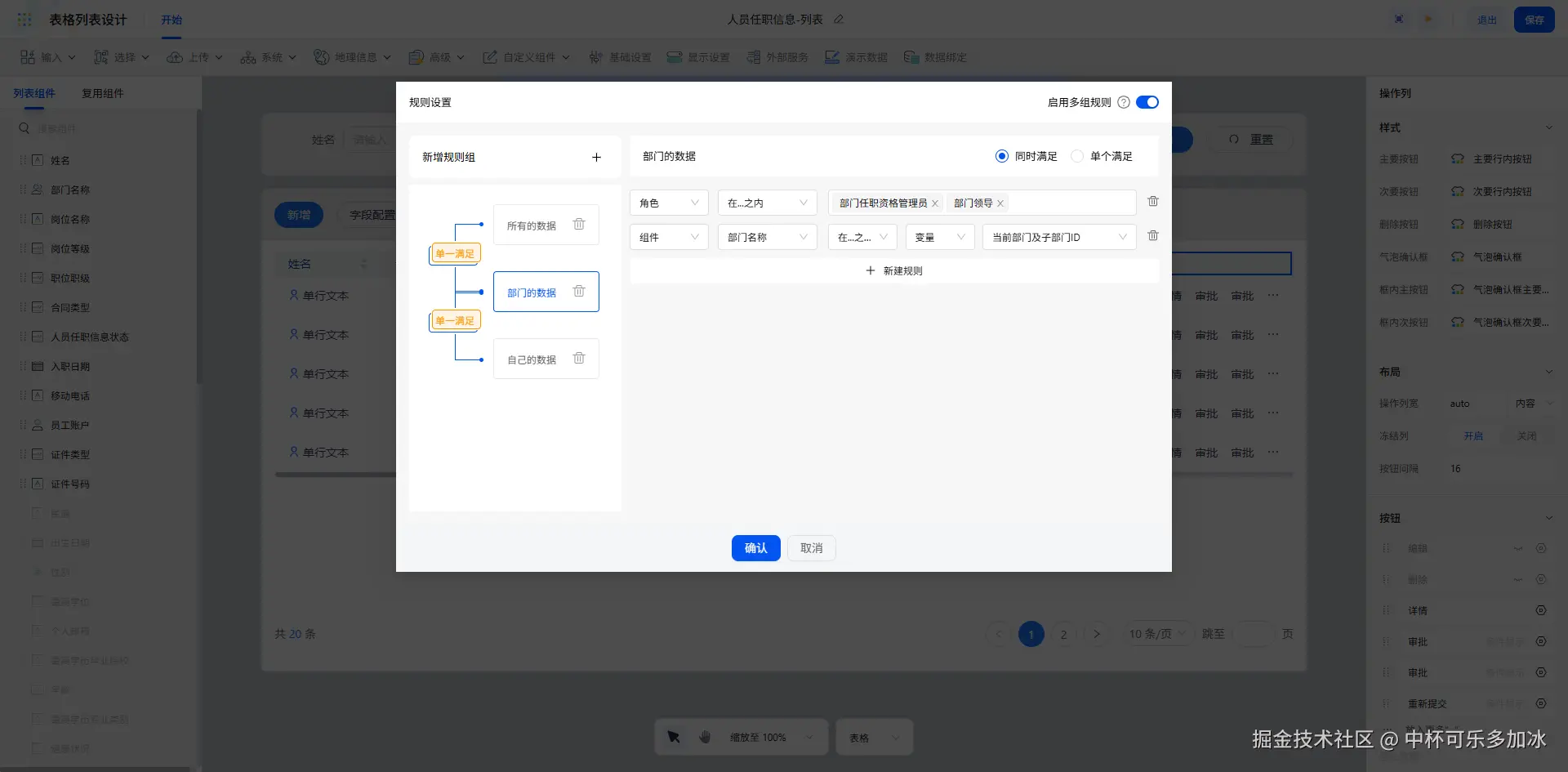The width and height of the screenshot is (1568, 772).
Task: Go to previous page in pagination
Action: point(998,634)
